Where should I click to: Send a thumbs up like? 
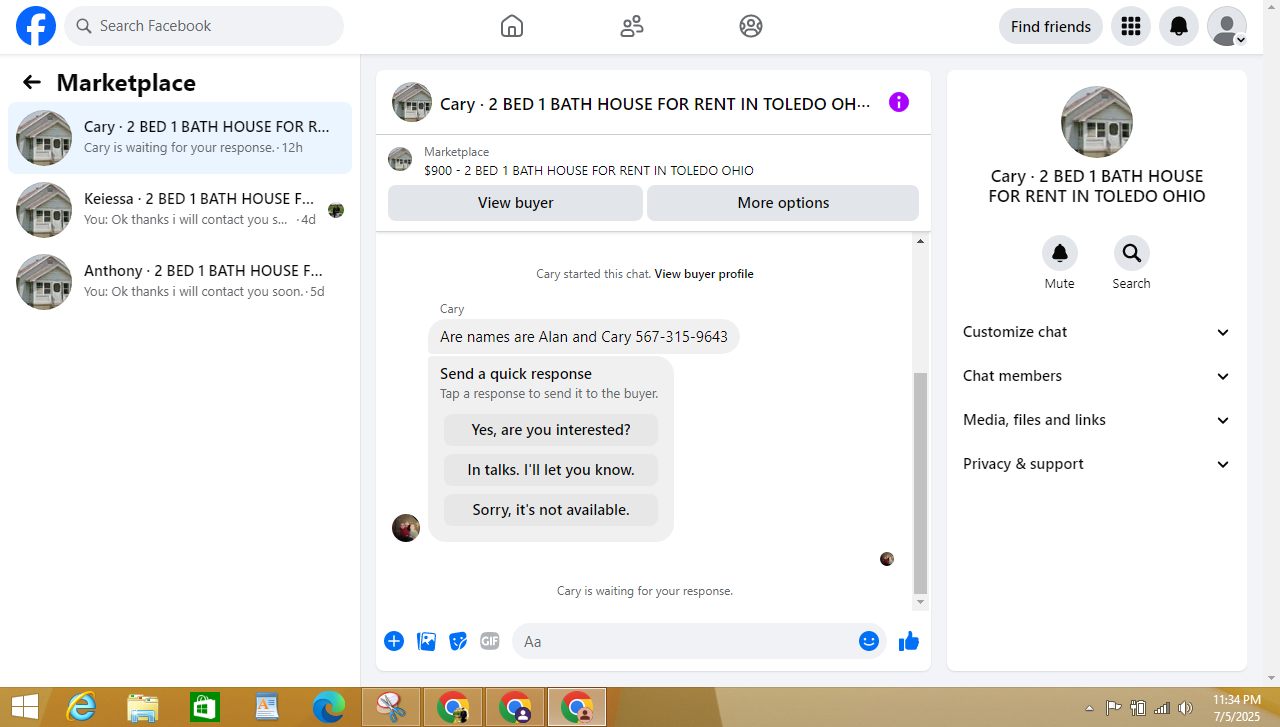pyautogui.click(x=909, y=641)
